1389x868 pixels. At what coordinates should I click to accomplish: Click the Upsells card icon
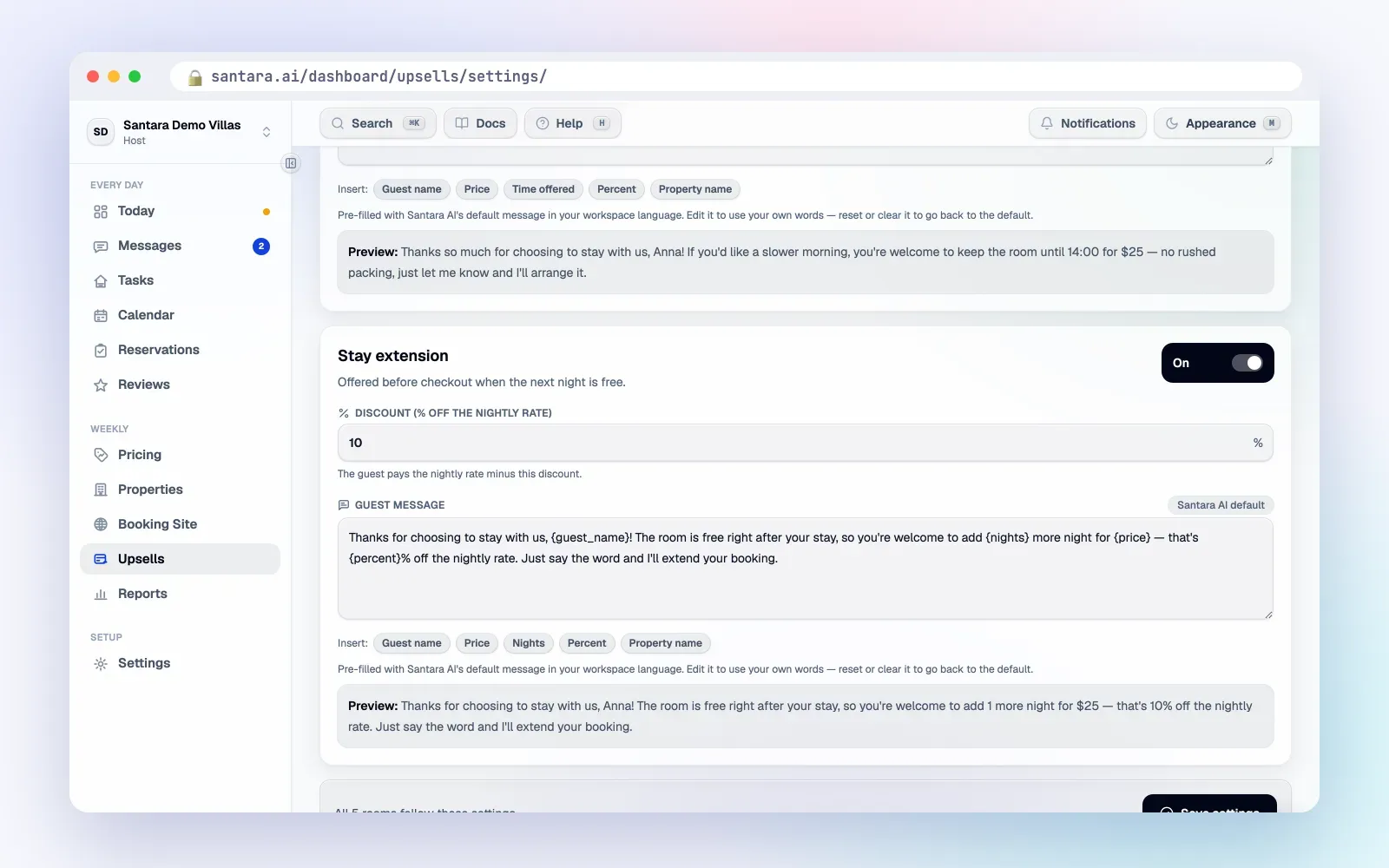pyautogui.click(x=101, y=559)
